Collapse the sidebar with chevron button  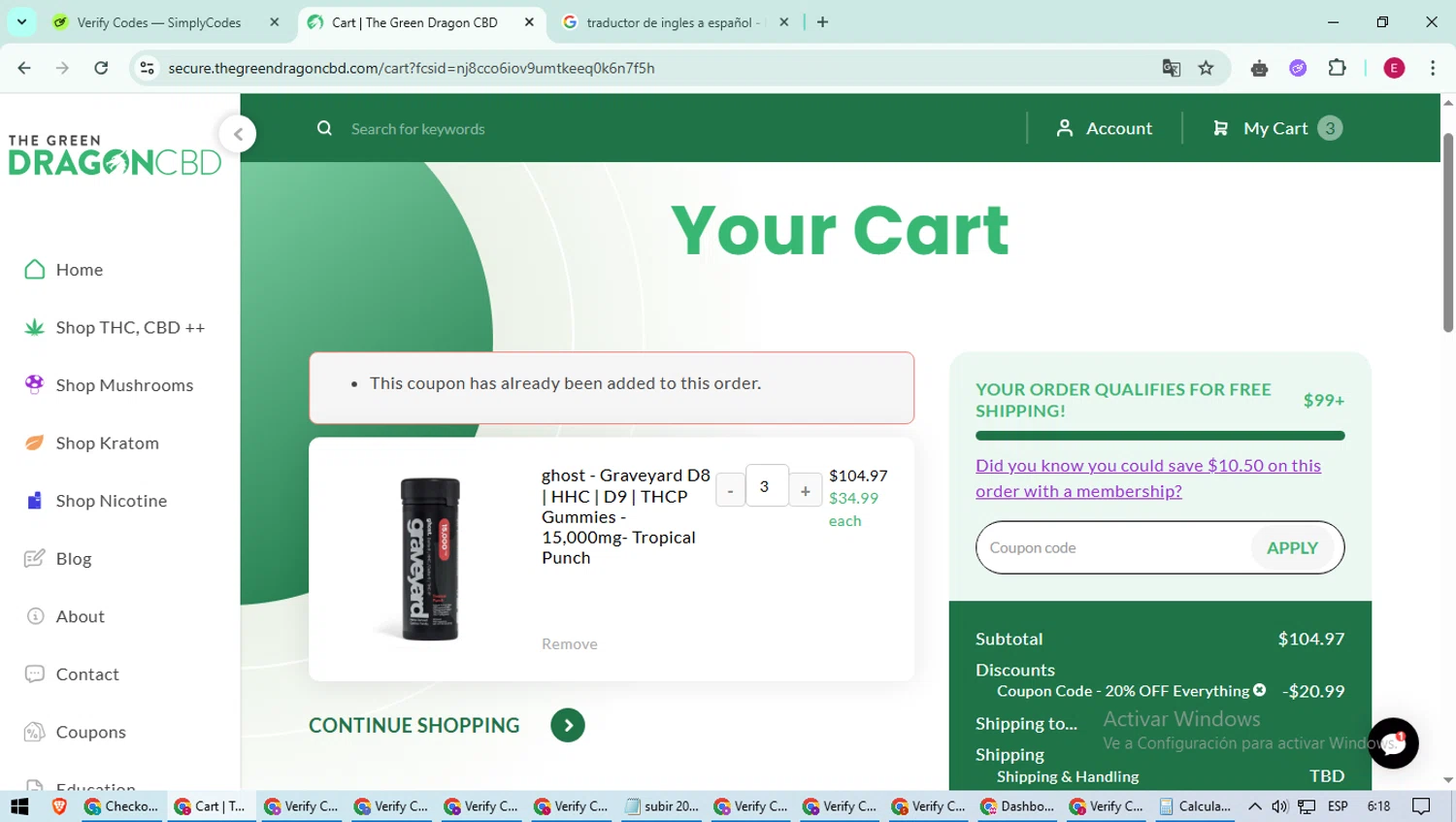point(238,134)
